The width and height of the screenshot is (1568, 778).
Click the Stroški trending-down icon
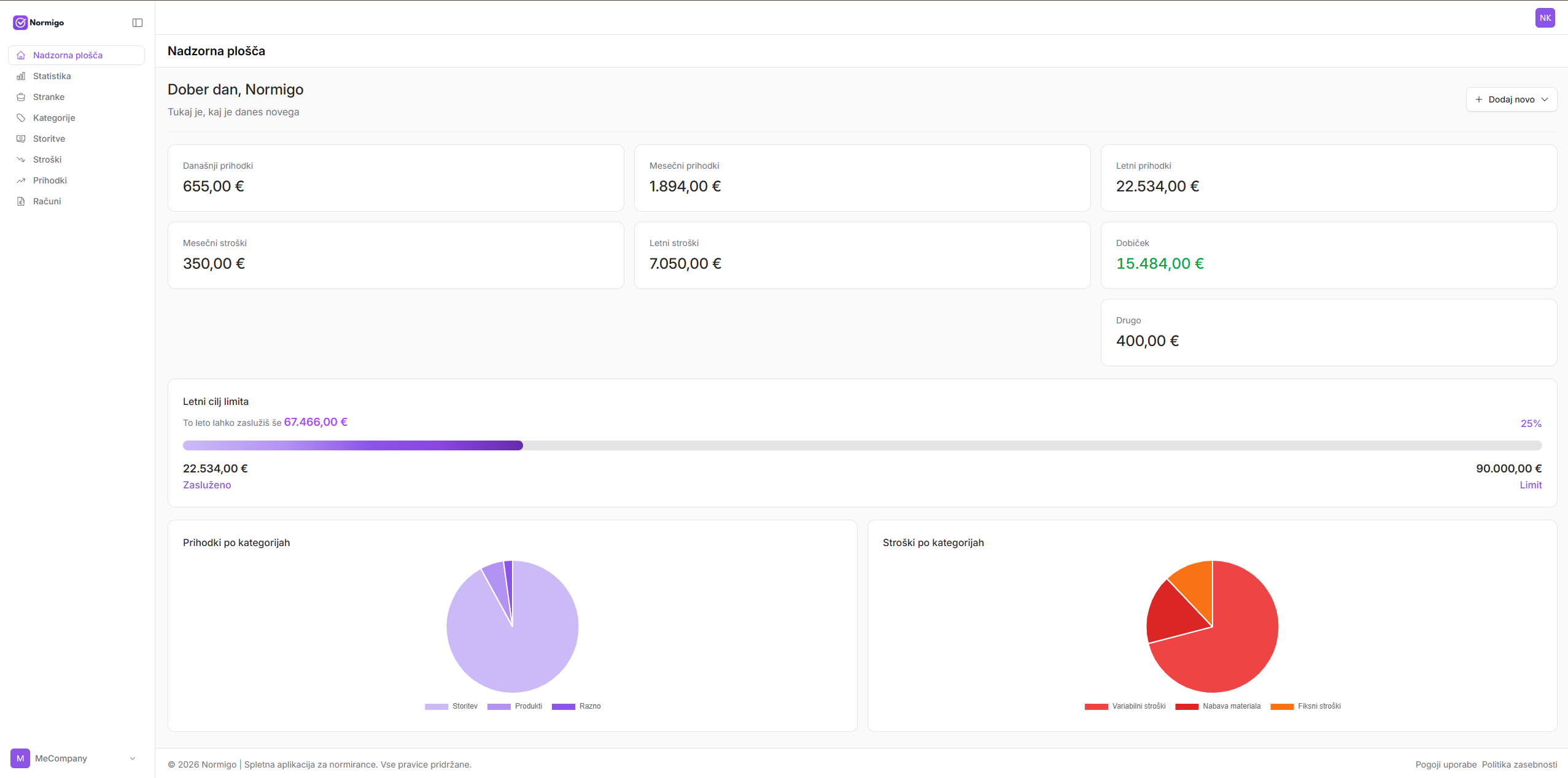[21, 160]
